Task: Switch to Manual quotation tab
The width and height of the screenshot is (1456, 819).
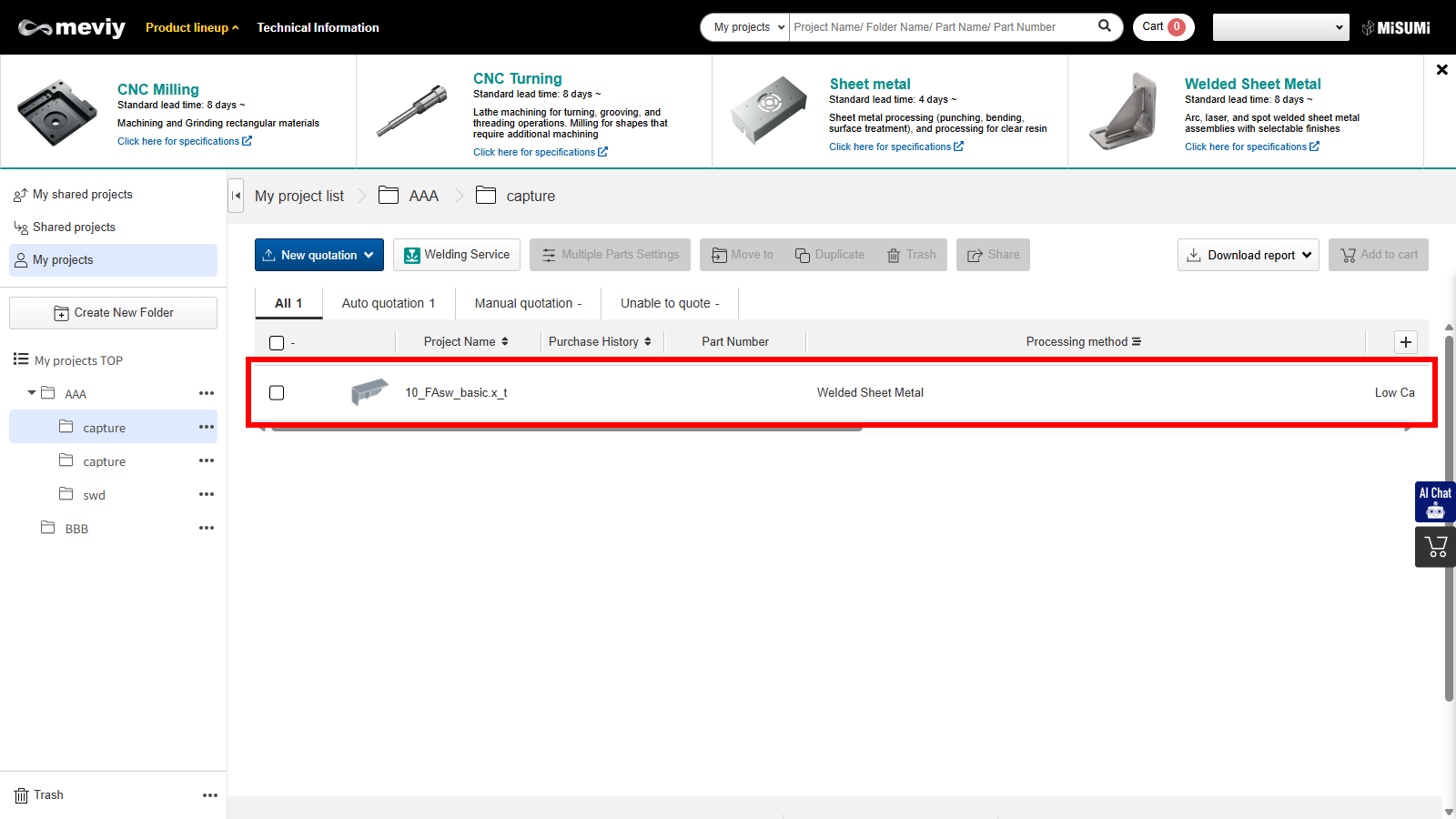Action: click(x=528, y=303)
